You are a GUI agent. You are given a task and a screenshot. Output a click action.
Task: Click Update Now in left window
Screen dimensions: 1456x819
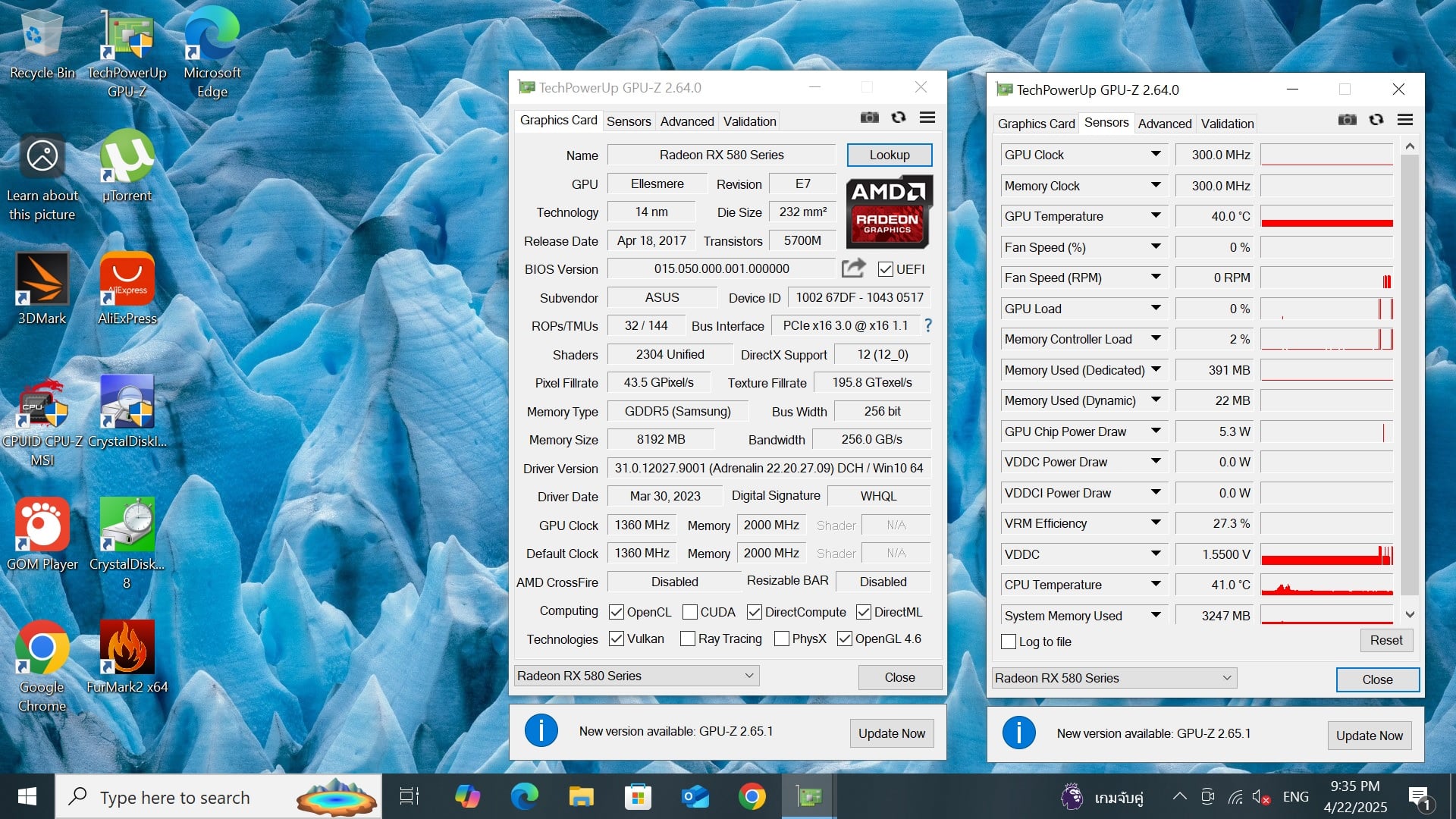click(x=892, y=733)
